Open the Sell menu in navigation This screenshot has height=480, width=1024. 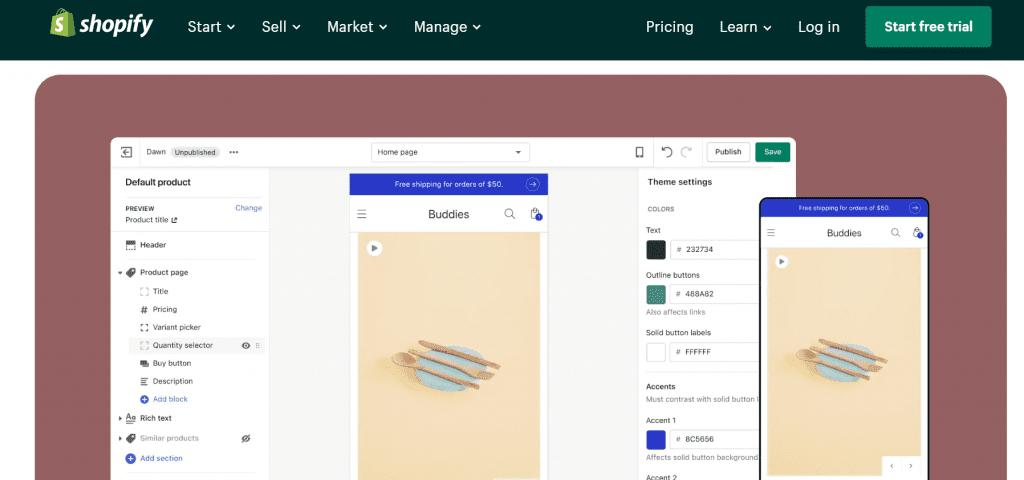[281, 27]
